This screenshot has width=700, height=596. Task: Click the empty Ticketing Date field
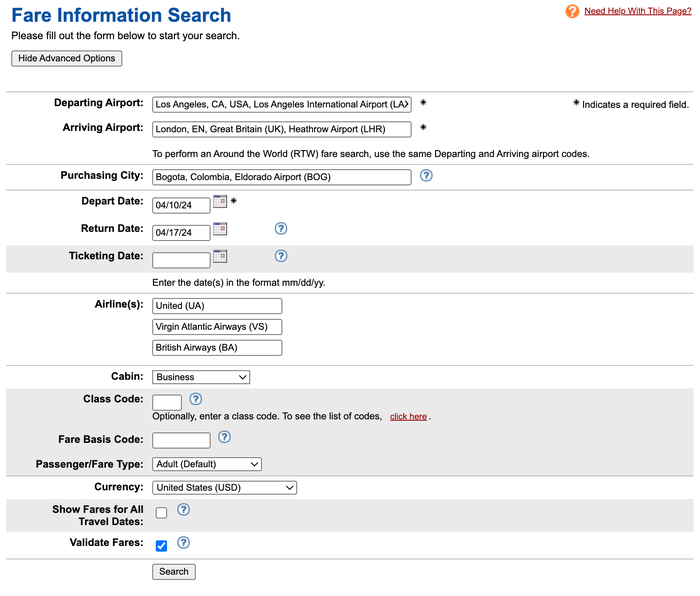click(181, 260)
